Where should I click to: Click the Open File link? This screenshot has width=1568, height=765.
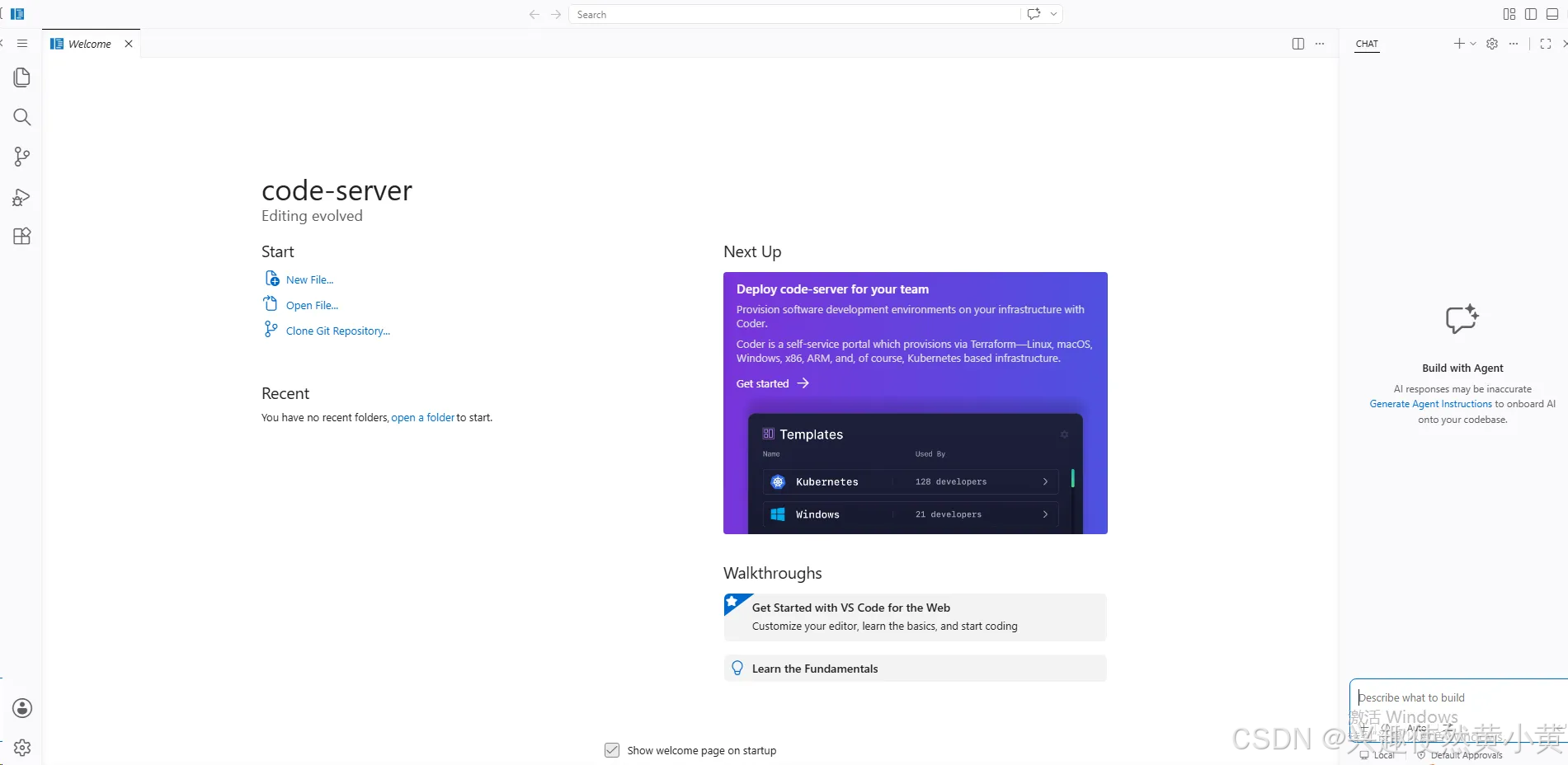312,306
